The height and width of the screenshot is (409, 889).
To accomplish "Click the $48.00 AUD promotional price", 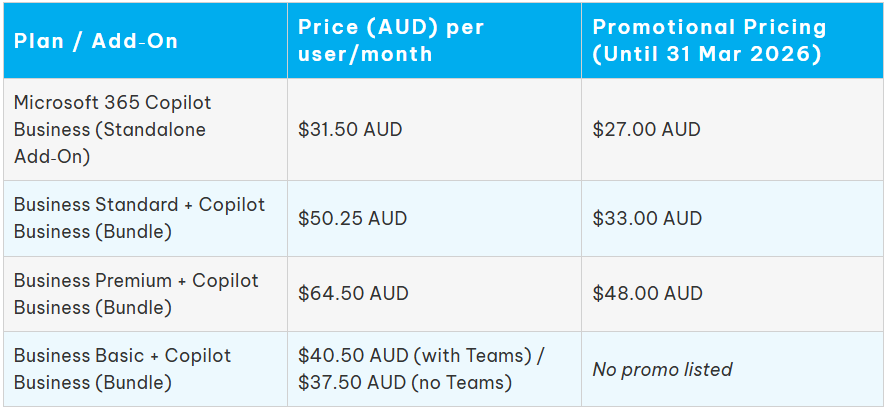I will click(647, 294).
